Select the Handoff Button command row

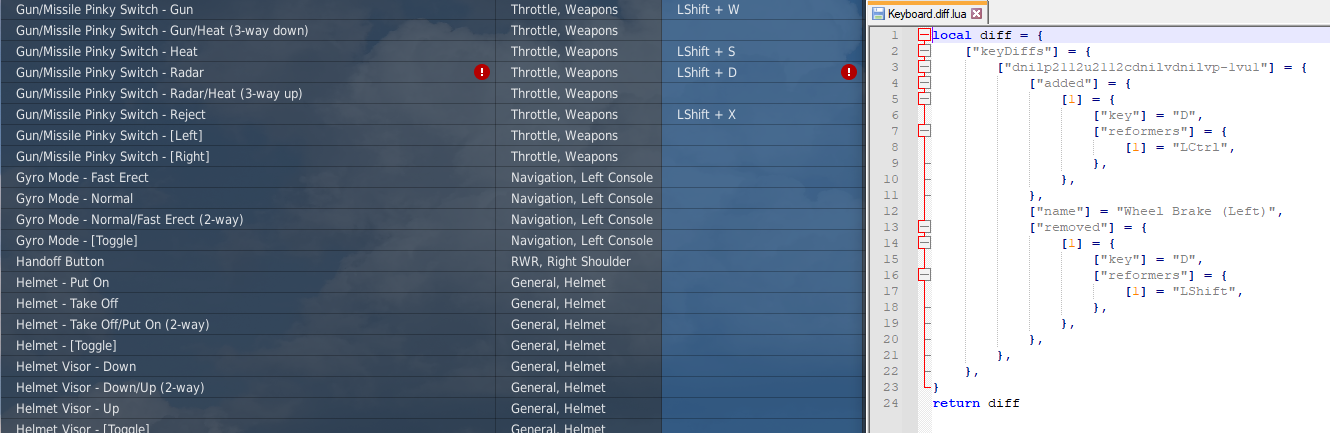[431, 261]
